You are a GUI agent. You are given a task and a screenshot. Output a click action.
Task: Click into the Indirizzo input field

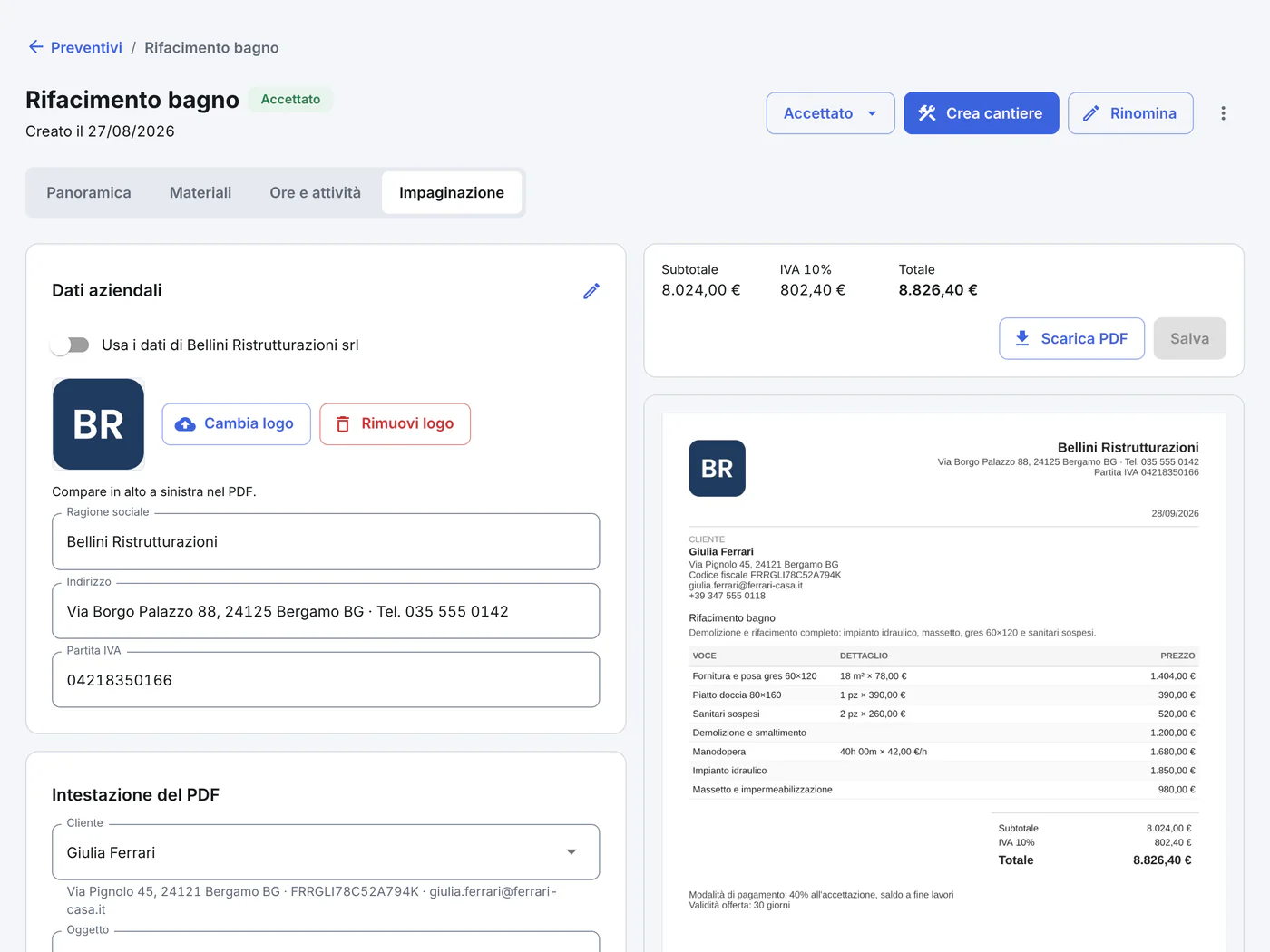(326, 611)
